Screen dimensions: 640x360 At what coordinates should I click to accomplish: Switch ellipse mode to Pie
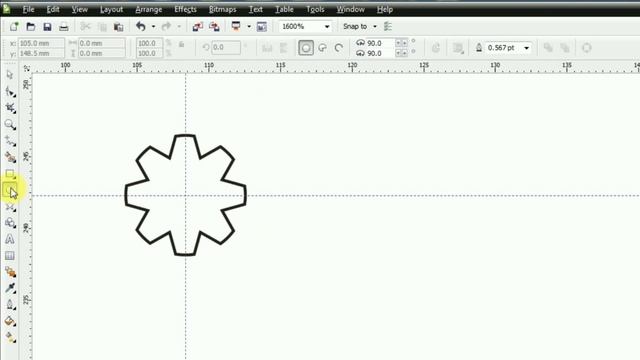tap(323, 48)
